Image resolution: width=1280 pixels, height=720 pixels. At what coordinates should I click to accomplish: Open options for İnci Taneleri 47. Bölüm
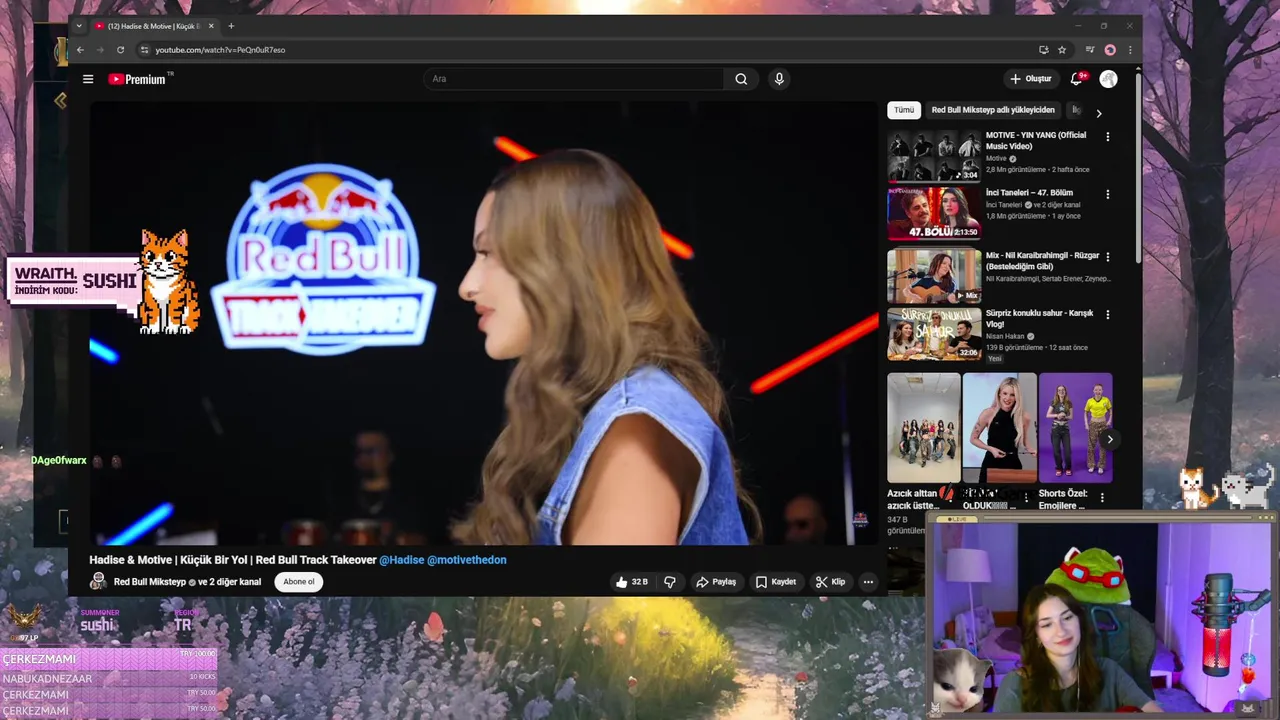pos(1107,194)
